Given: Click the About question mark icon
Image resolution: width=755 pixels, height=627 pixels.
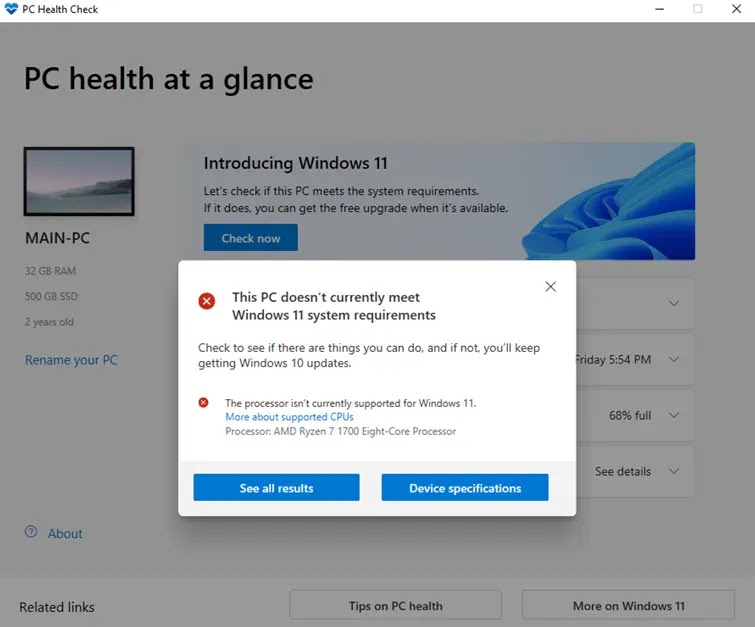Looking at the screenshot, I should pos(31,532).
